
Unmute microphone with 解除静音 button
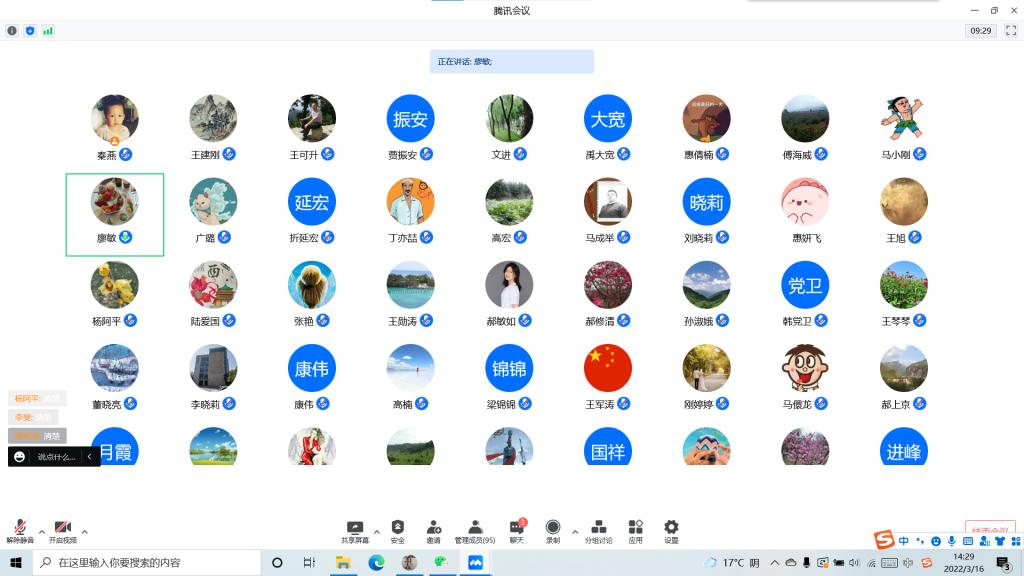18,530
